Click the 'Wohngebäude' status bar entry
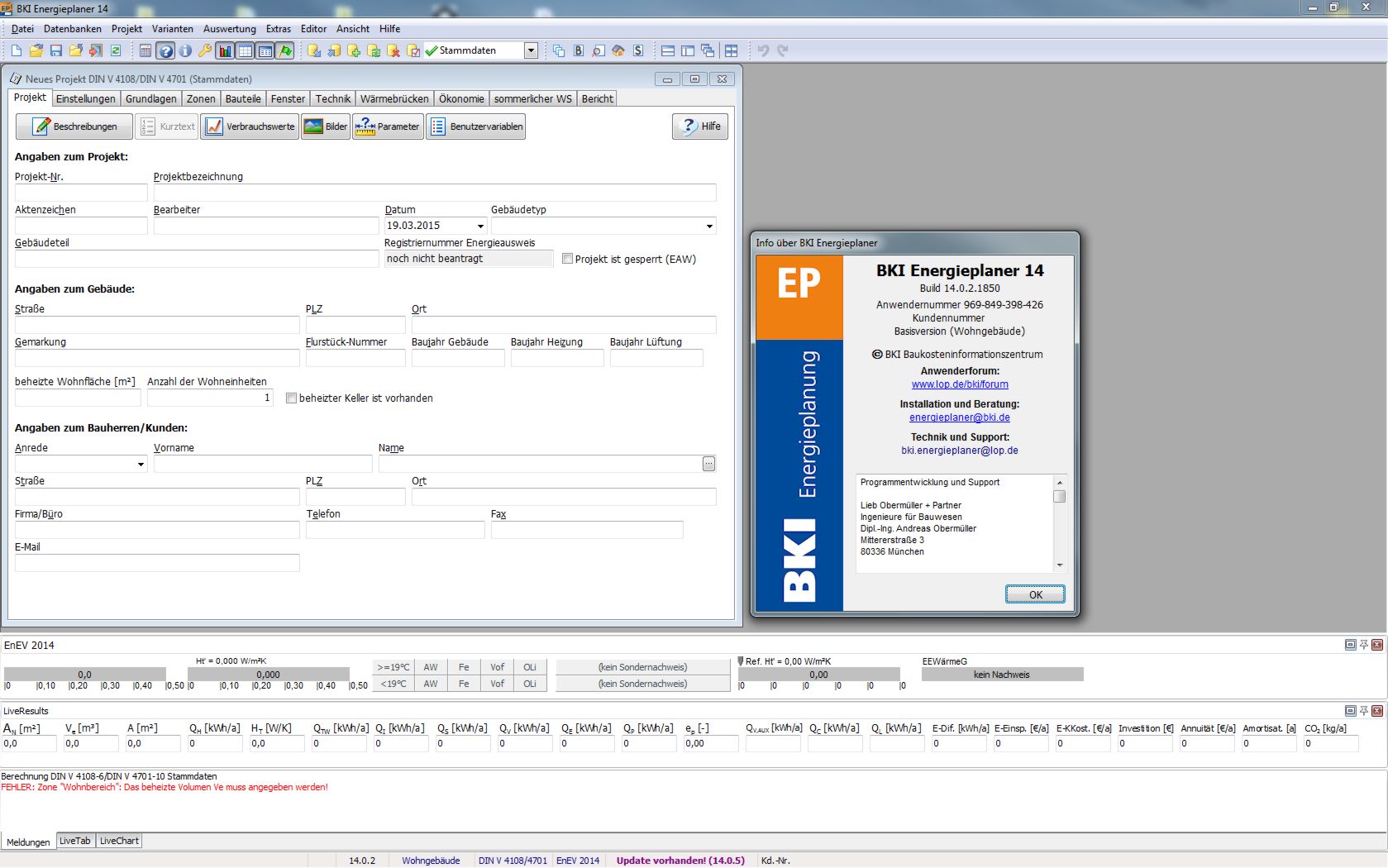The height and width of the screenshot is (868, 1388). tap(431, 861)
